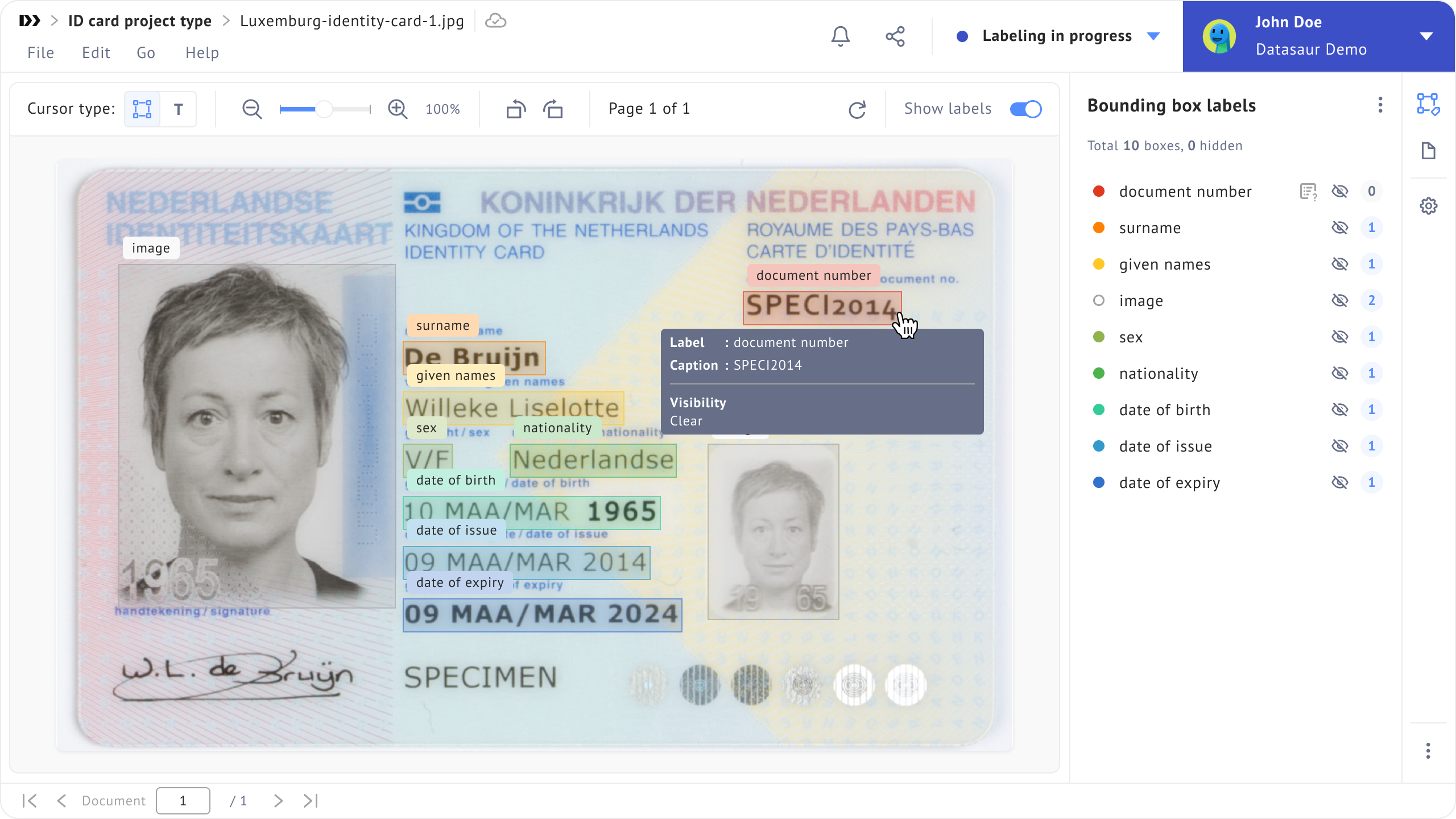Open the settings gear in right sidebar
This screenshot has height=819, width=1456.
pos(1428,206)
